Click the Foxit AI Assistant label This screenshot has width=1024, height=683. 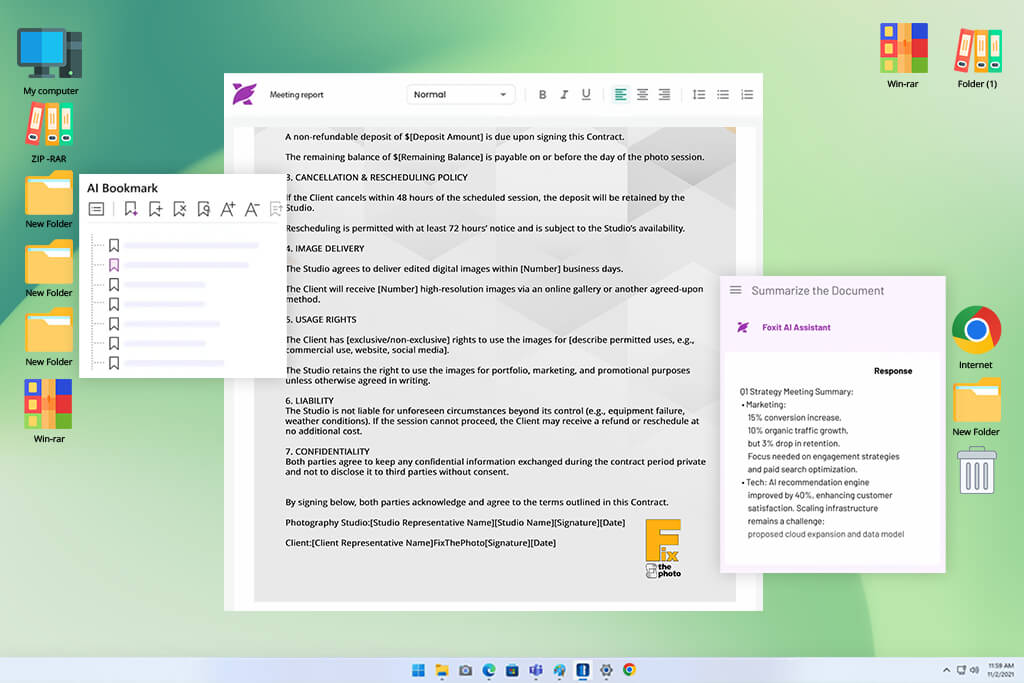(x=796, y=328)
